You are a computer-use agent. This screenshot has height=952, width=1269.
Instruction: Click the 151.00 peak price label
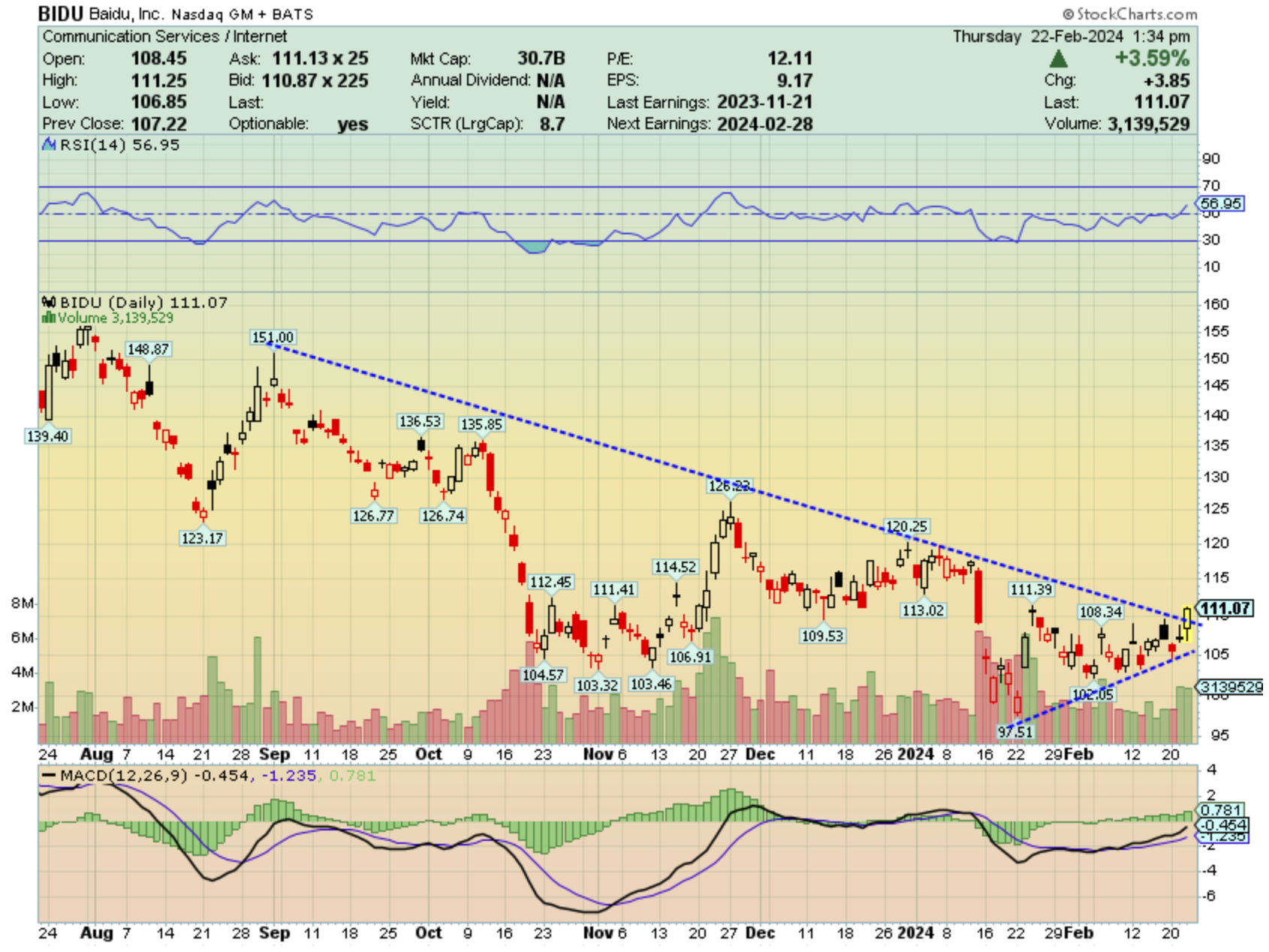[x=273, y=337]
